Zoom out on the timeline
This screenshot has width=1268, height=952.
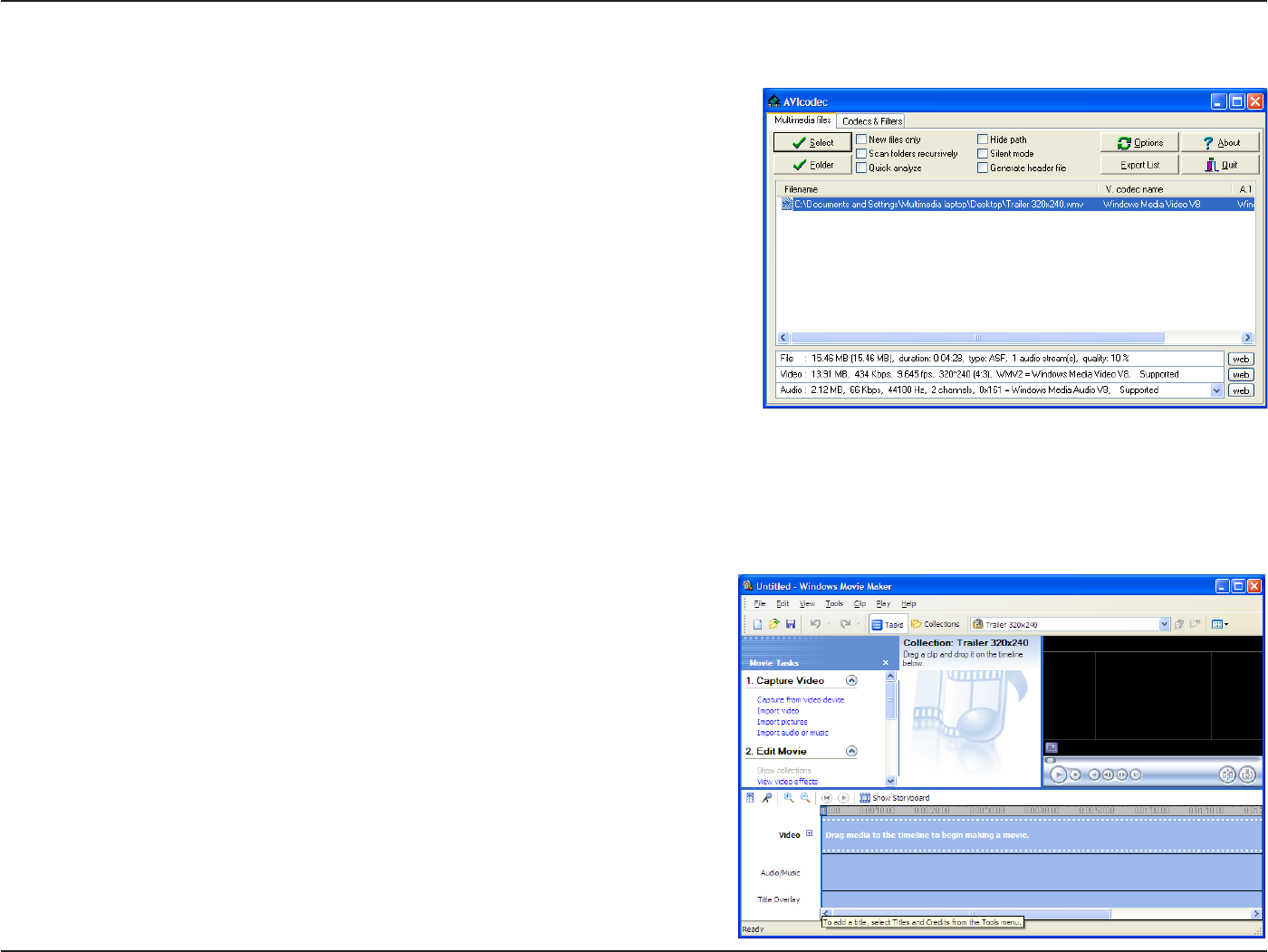point(805,798)
